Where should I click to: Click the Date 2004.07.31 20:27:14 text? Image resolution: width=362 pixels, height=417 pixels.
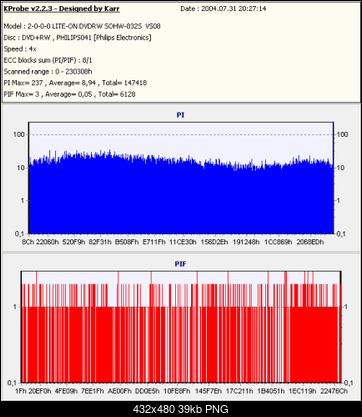tap(223, 9)
